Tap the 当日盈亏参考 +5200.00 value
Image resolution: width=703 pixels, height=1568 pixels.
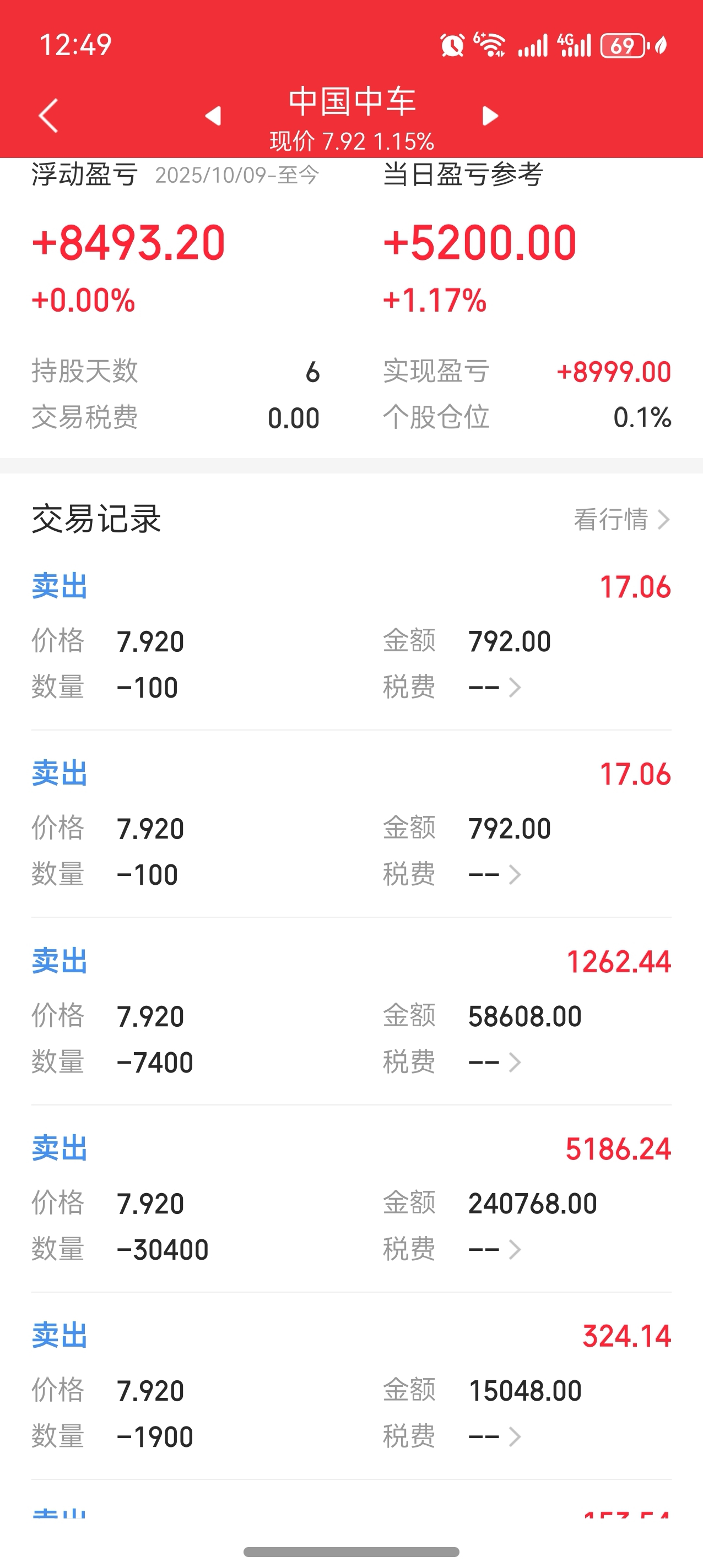pyautogui.click(x=480, y=243)
